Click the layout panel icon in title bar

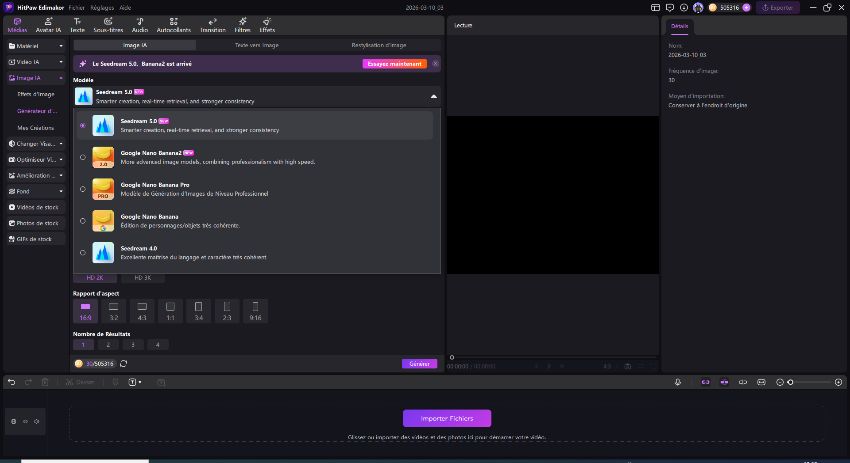point(655,8)
